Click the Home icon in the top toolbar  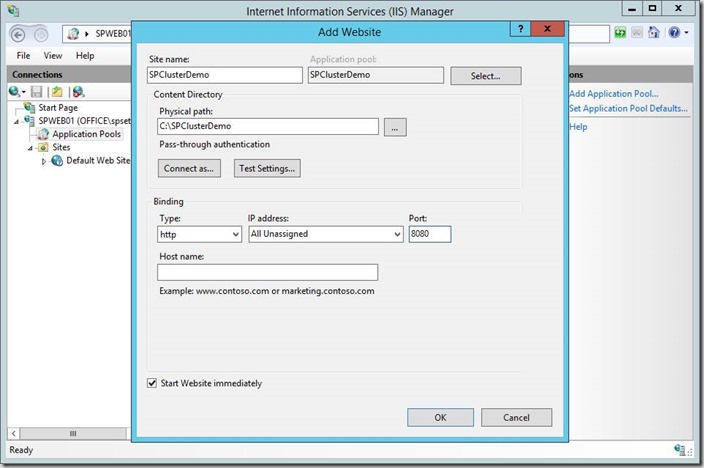tap(654, 33)
